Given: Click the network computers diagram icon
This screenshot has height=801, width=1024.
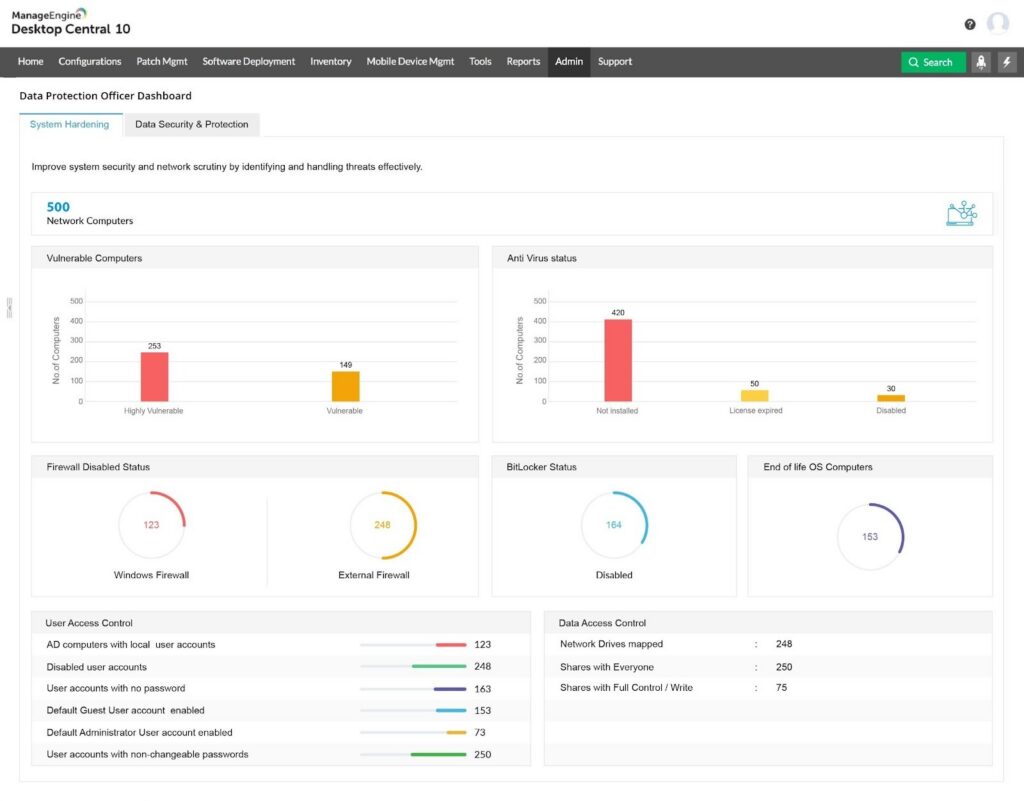Looking at the screenshot, I should tap(961, 213).
